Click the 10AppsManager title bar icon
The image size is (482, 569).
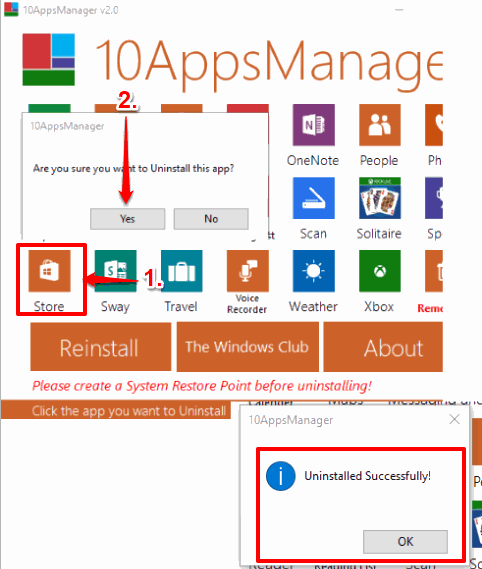[x=11, y=9]
